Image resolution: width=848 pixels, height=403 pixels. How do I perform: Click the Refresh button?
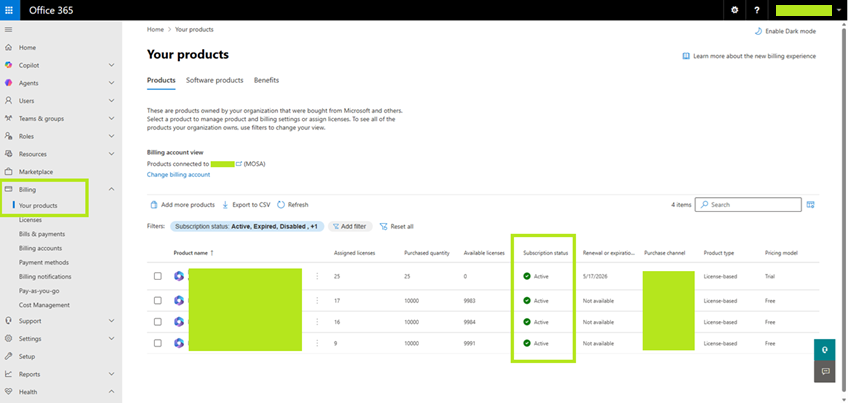tap(293, 205)
